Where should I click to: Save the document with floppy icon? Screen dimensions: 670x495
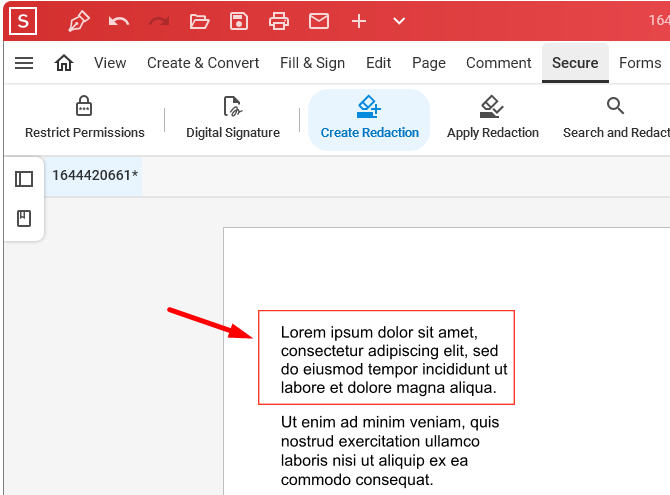pyautogui.click(x=239, y=21)
